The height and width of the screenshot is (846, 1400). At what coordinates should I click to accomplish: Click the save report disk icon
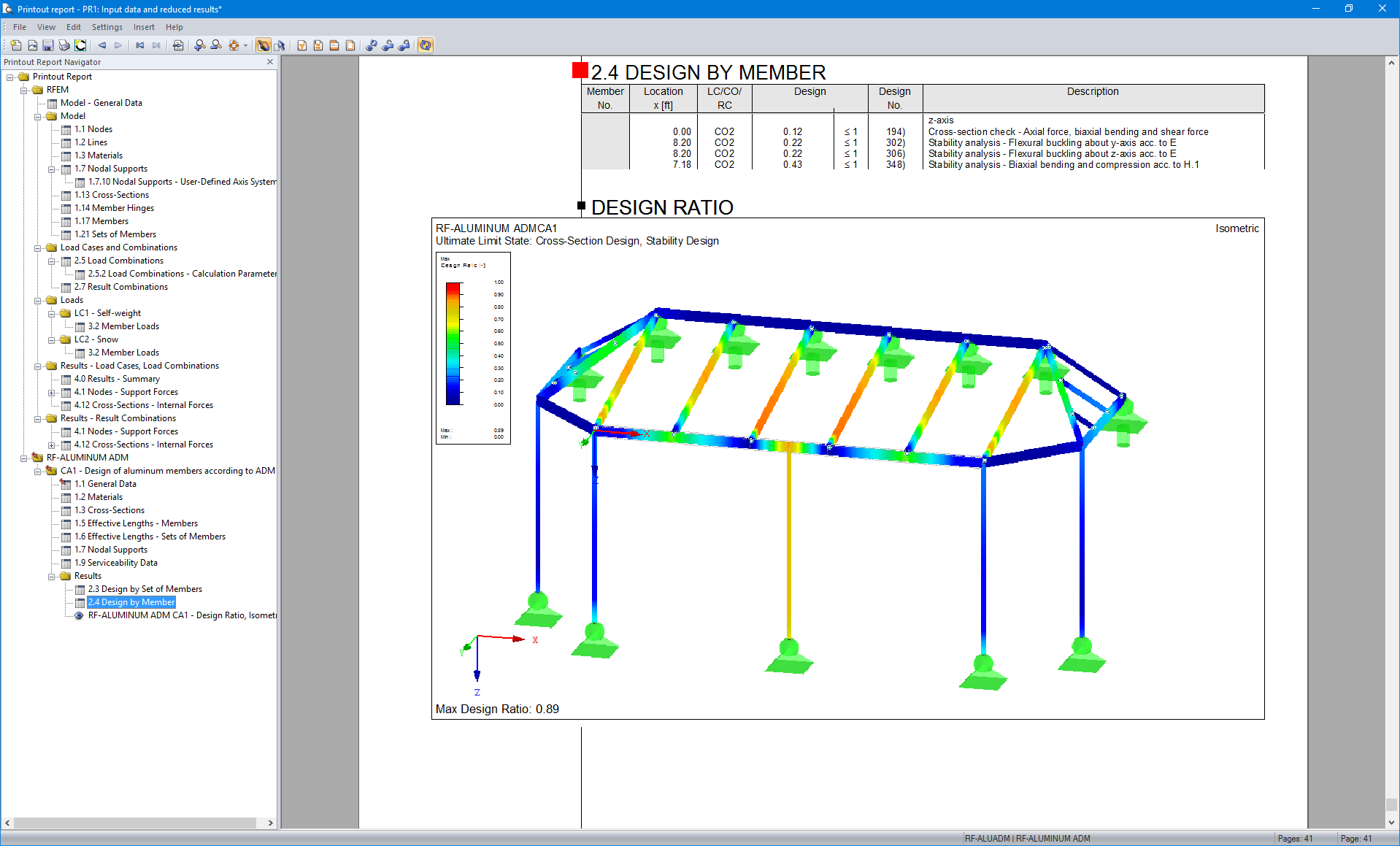pyautogui.click(x=48, y=45)
